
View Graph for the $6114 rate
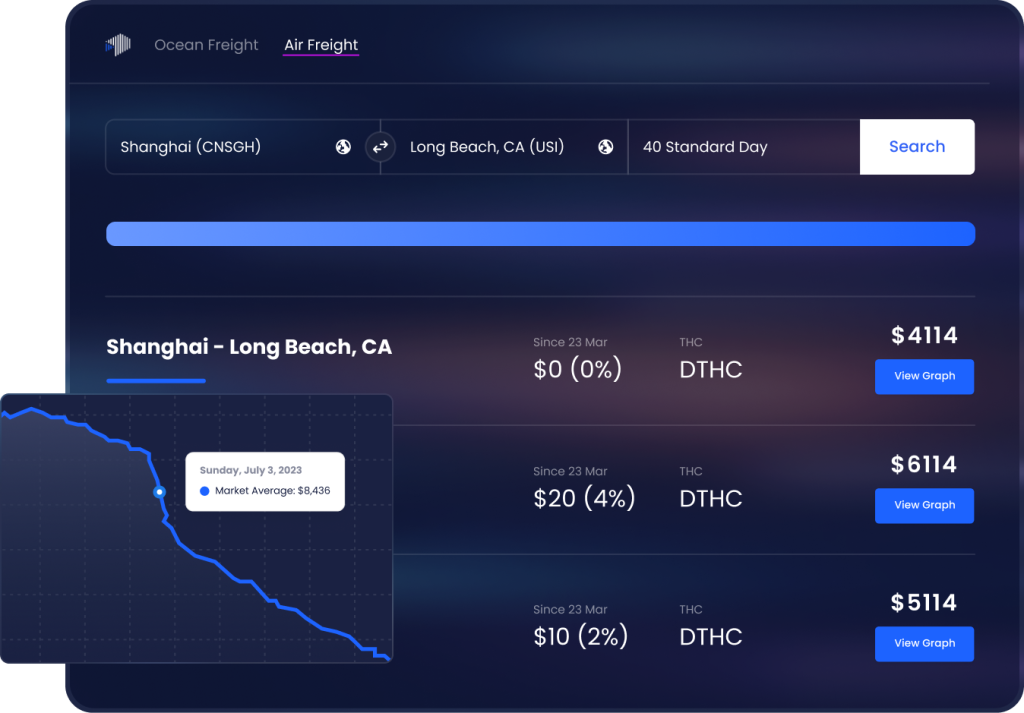tap(924, 505)
